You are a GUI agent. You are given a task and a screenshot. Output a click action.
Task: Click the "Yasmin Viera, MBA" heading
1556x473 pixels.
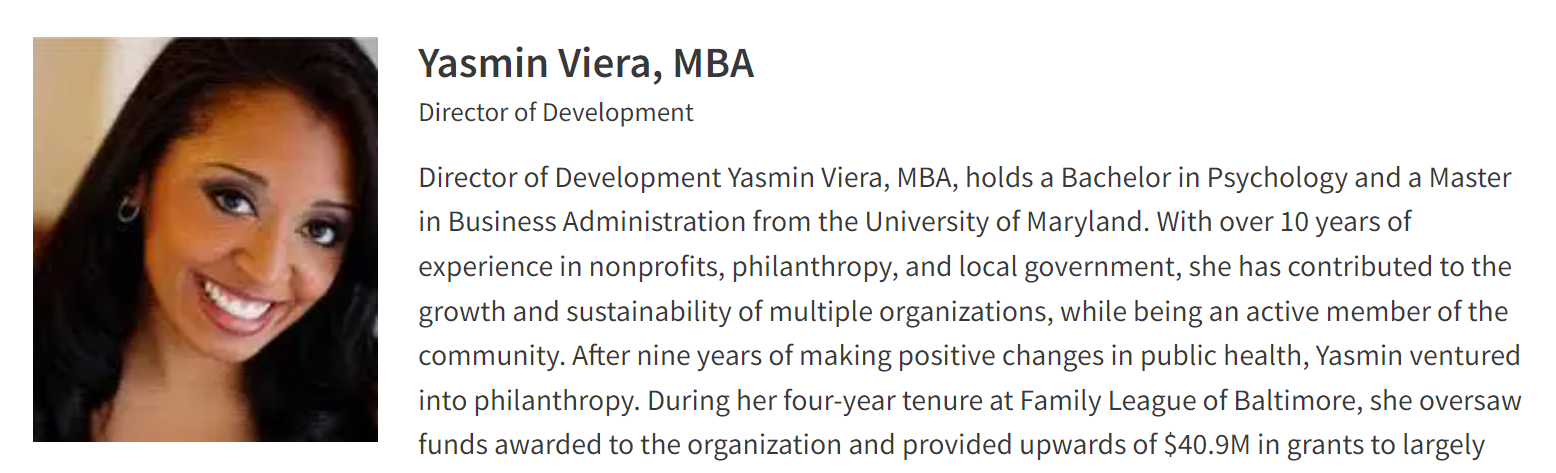point(585,64)
